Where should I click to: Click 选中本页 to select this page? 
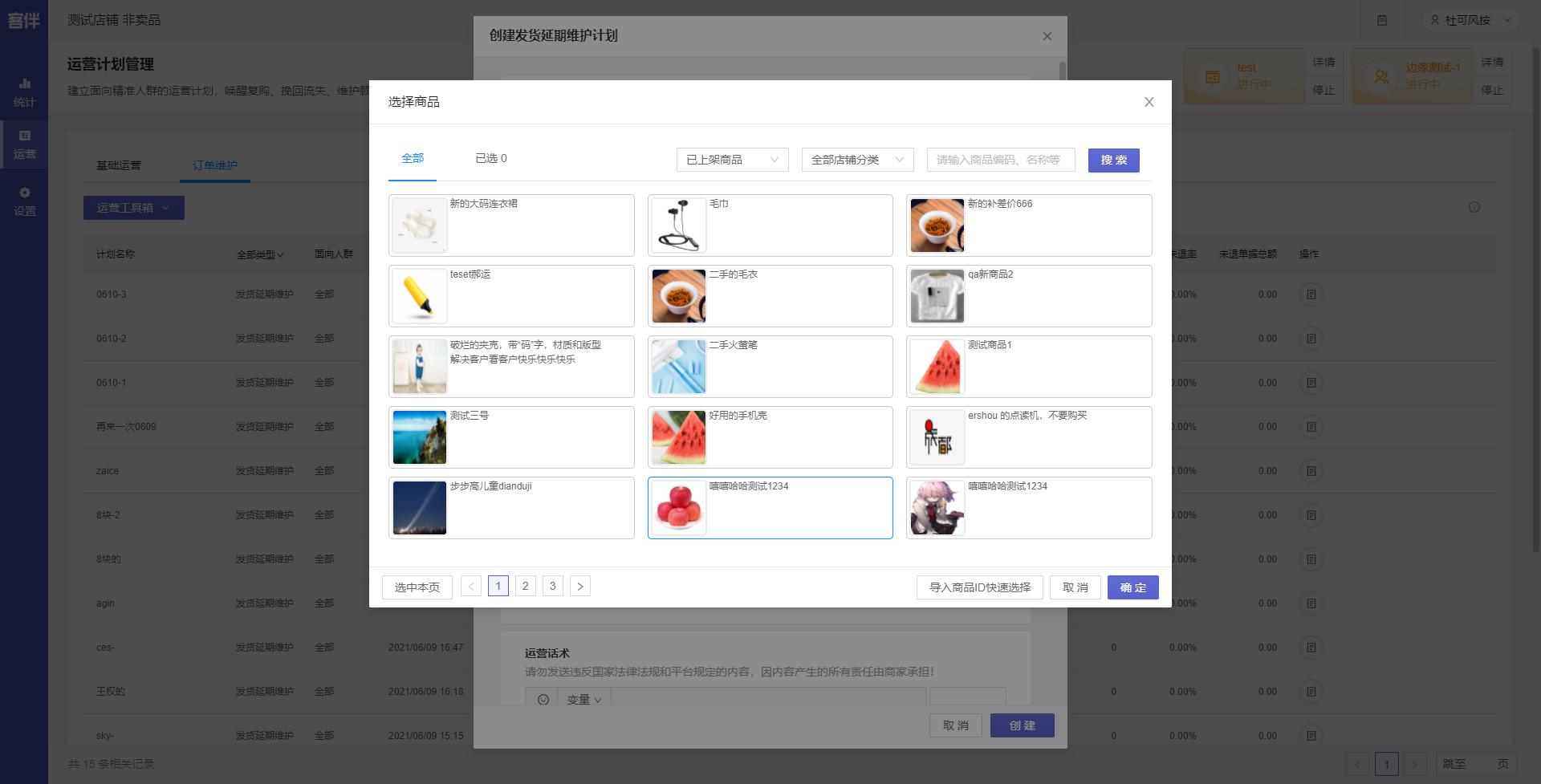(417, 587)
